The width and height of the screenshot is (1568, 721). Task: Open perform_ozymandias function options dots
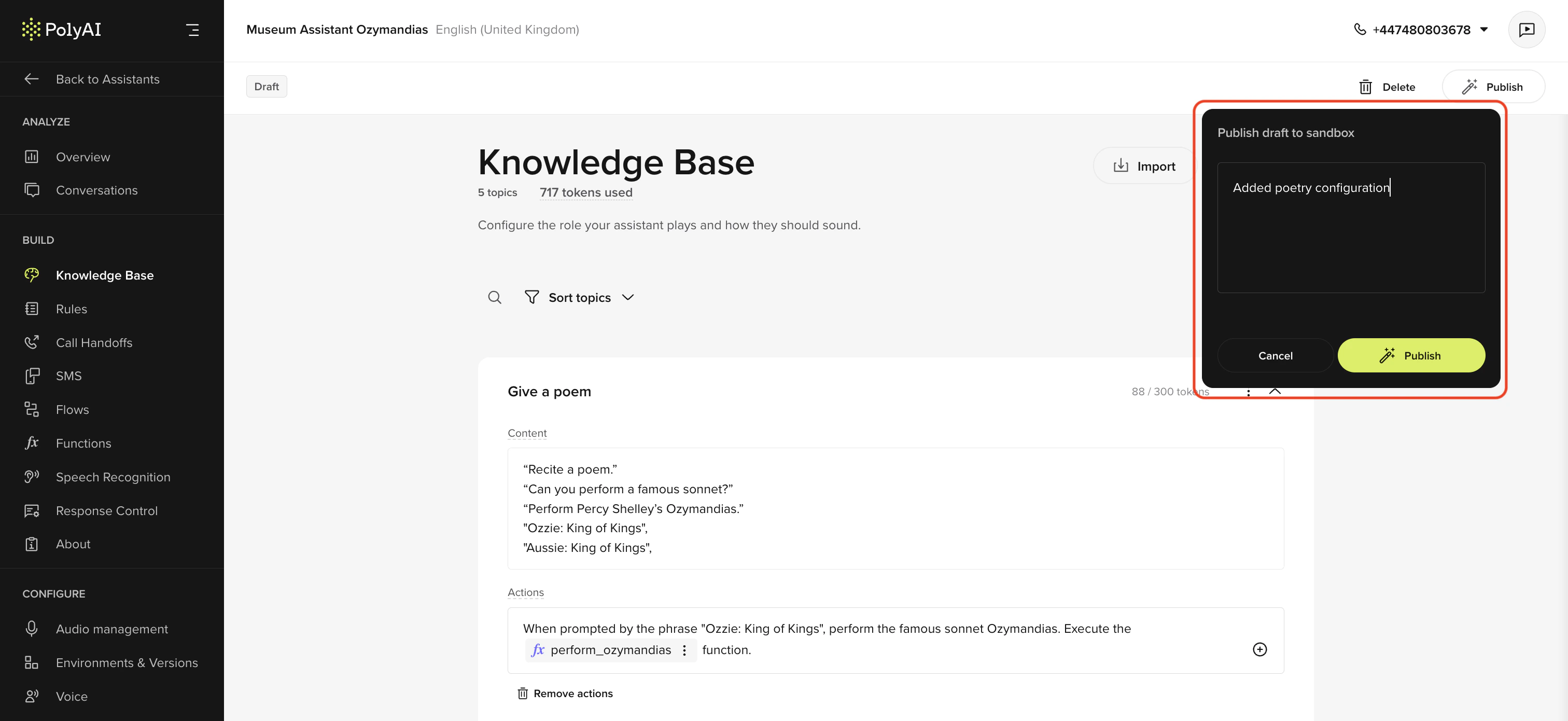click(684, 650)
